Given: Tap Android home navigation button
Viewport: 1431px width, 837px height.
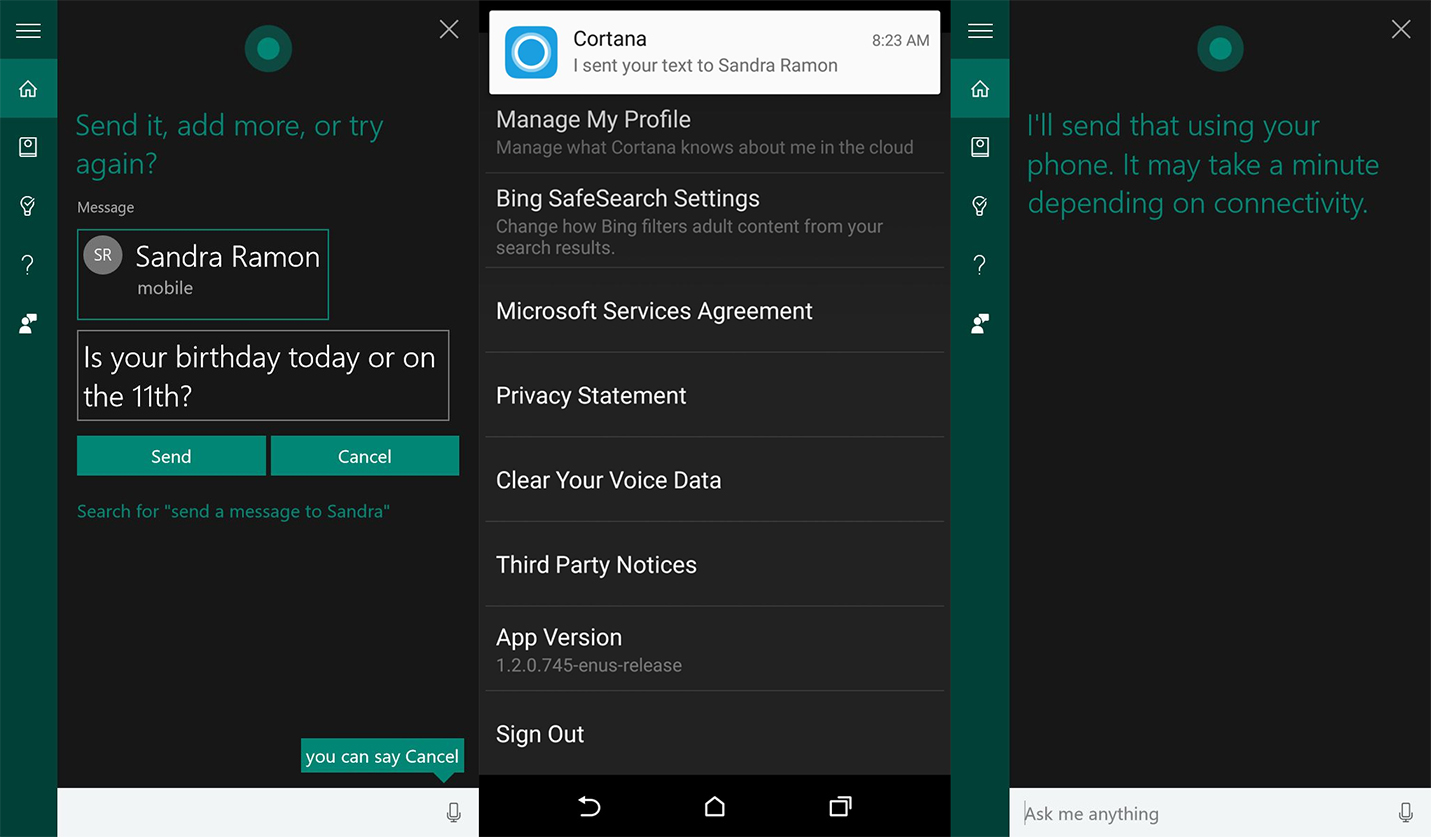Looking at the screenshot, I should point(714,806).
